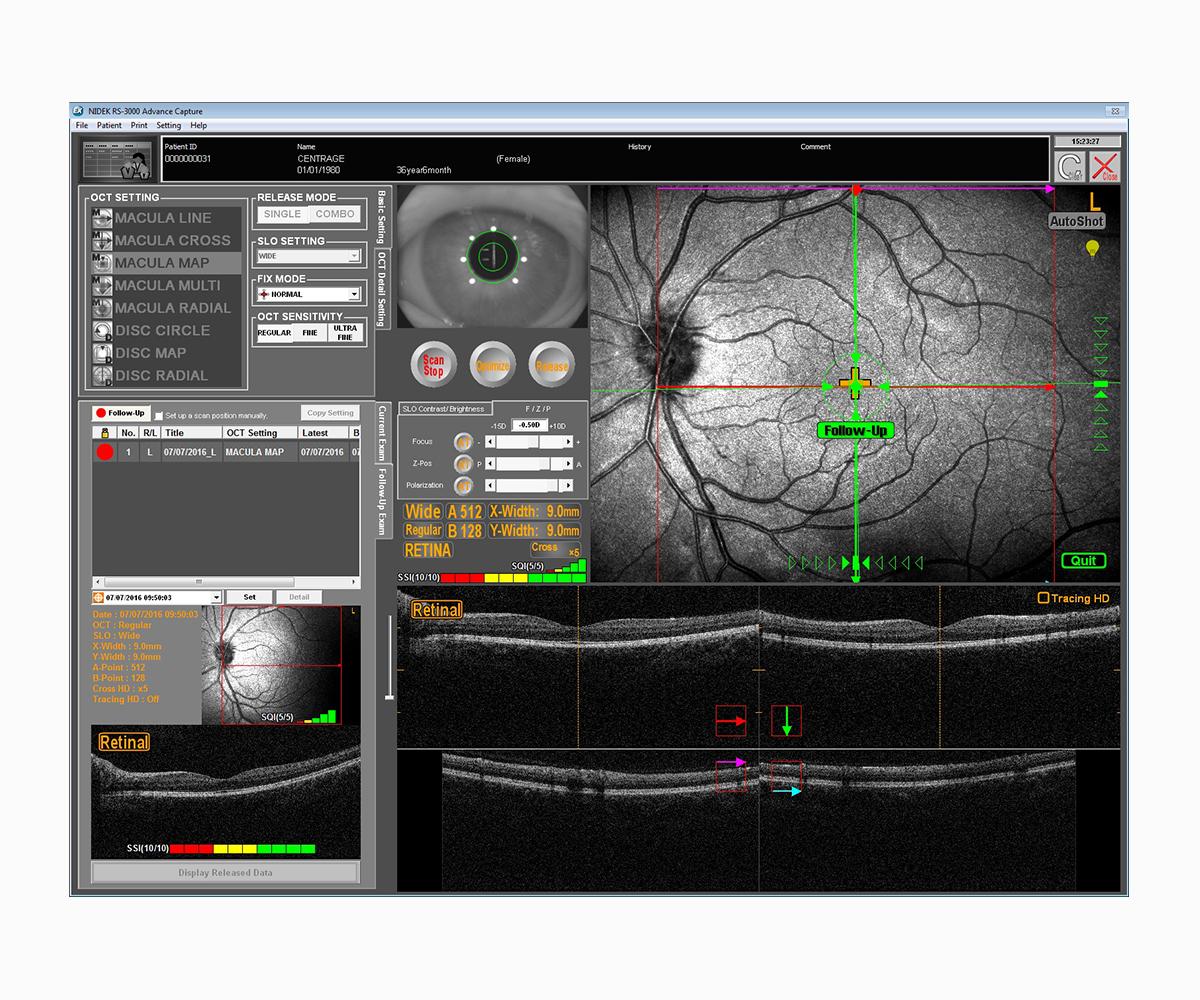Click the Set button
Image resolution: width=1200 pixels, height=1000 pixels.
tap(249, 597)
